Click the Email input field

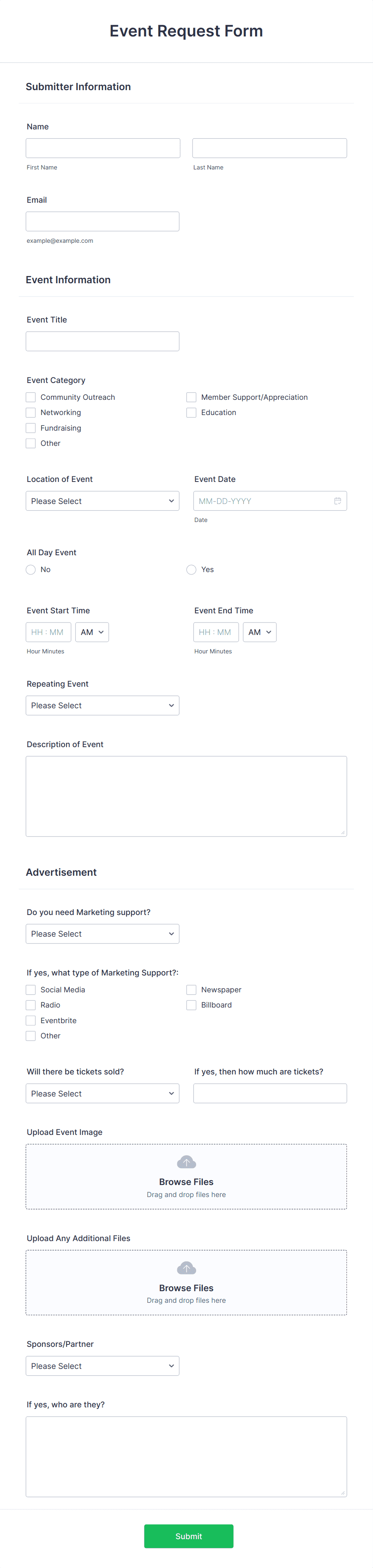tap(102, 222)
